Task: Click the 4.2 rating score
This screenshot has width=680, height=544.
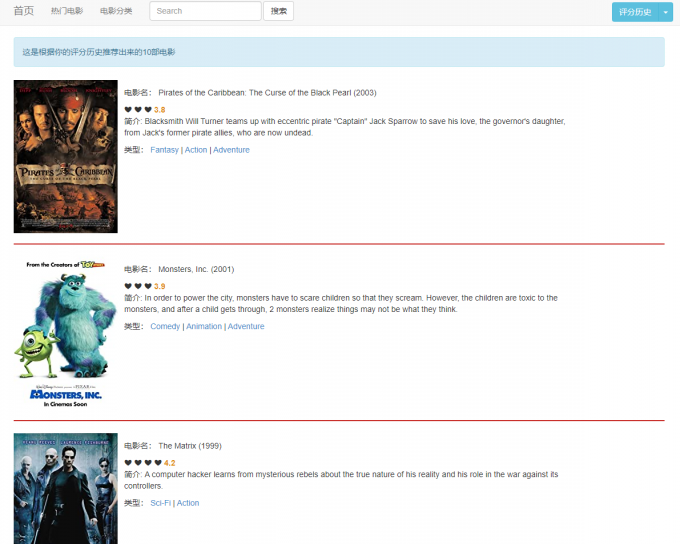Action: pyautogui.click(x=170, y=463)
